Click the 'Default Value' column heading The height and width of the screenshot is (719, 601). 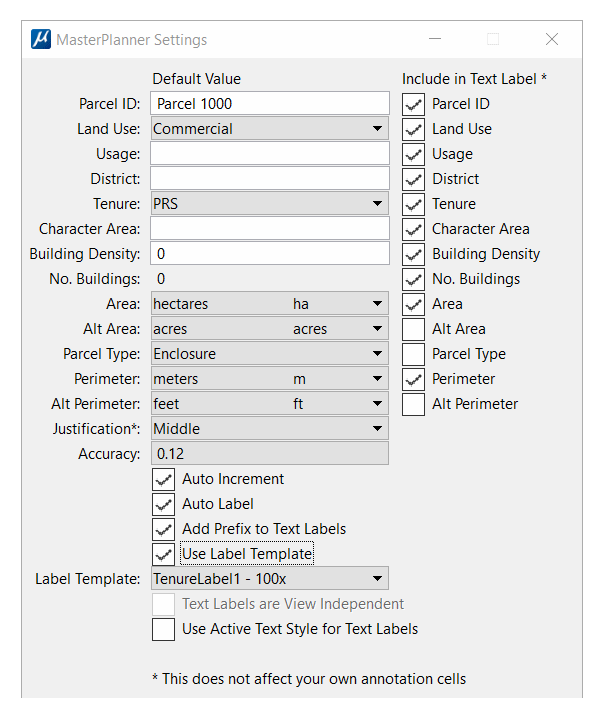pos(197,79)
